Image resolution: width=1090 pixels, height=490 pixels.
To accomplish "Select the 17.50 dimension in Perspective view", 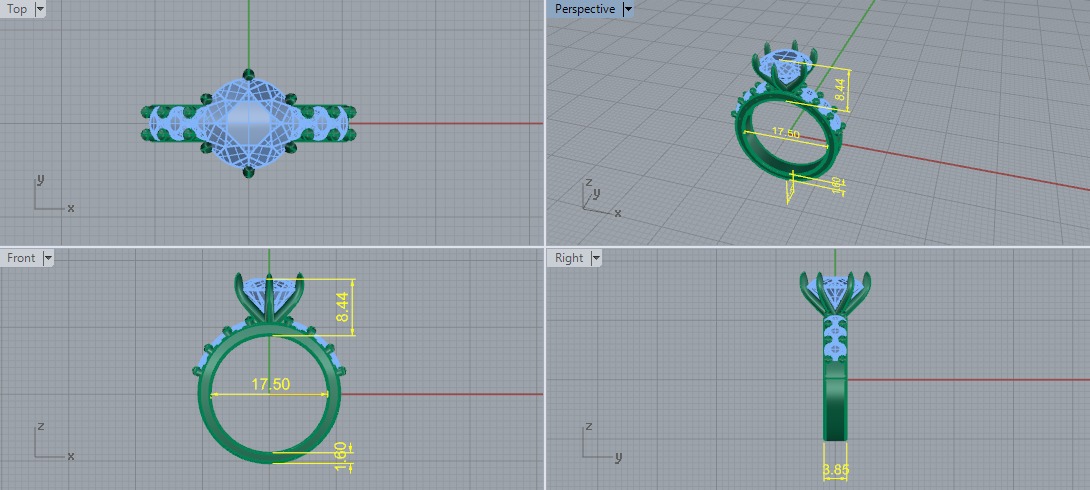I will click(x=786, y=133).
